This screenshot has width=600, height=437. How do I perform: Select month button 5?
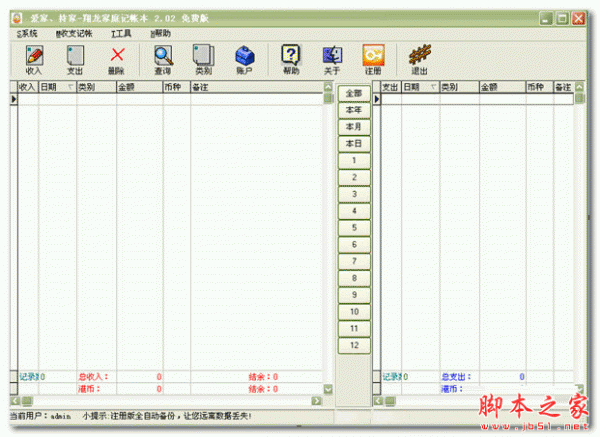tap(354, 228)
